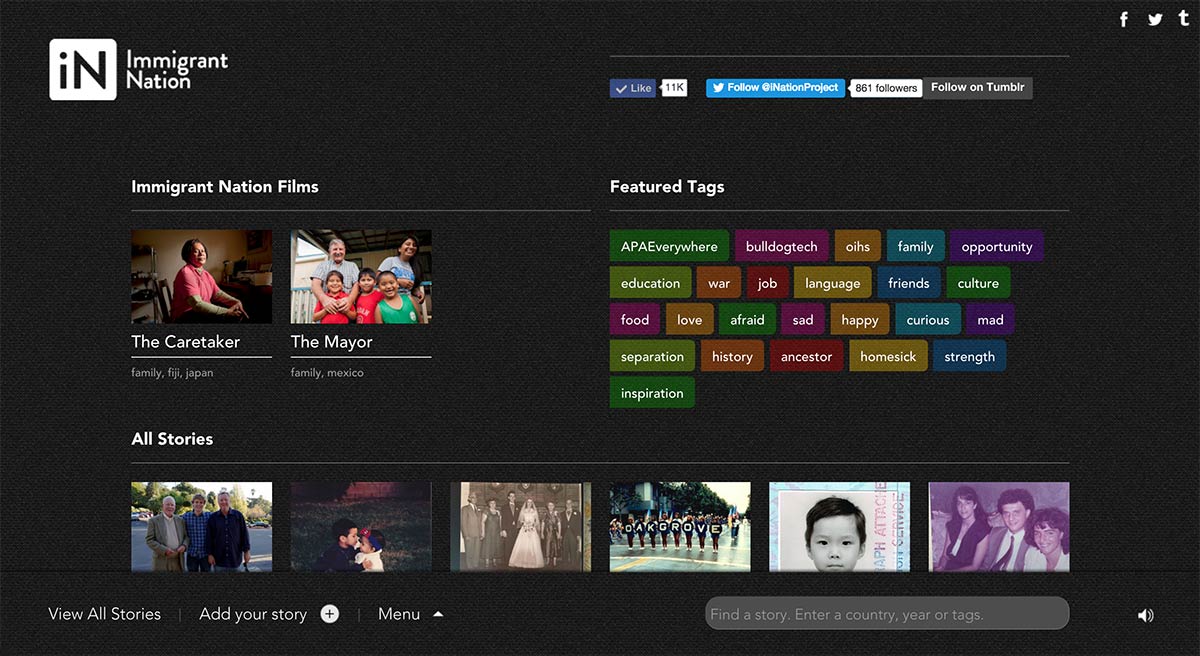The height and width of the screenshot is (656, 1200).
Task: Open the Oak Grove parade story thumbnail
Action: pyautogui.click(x=680, y=526)
